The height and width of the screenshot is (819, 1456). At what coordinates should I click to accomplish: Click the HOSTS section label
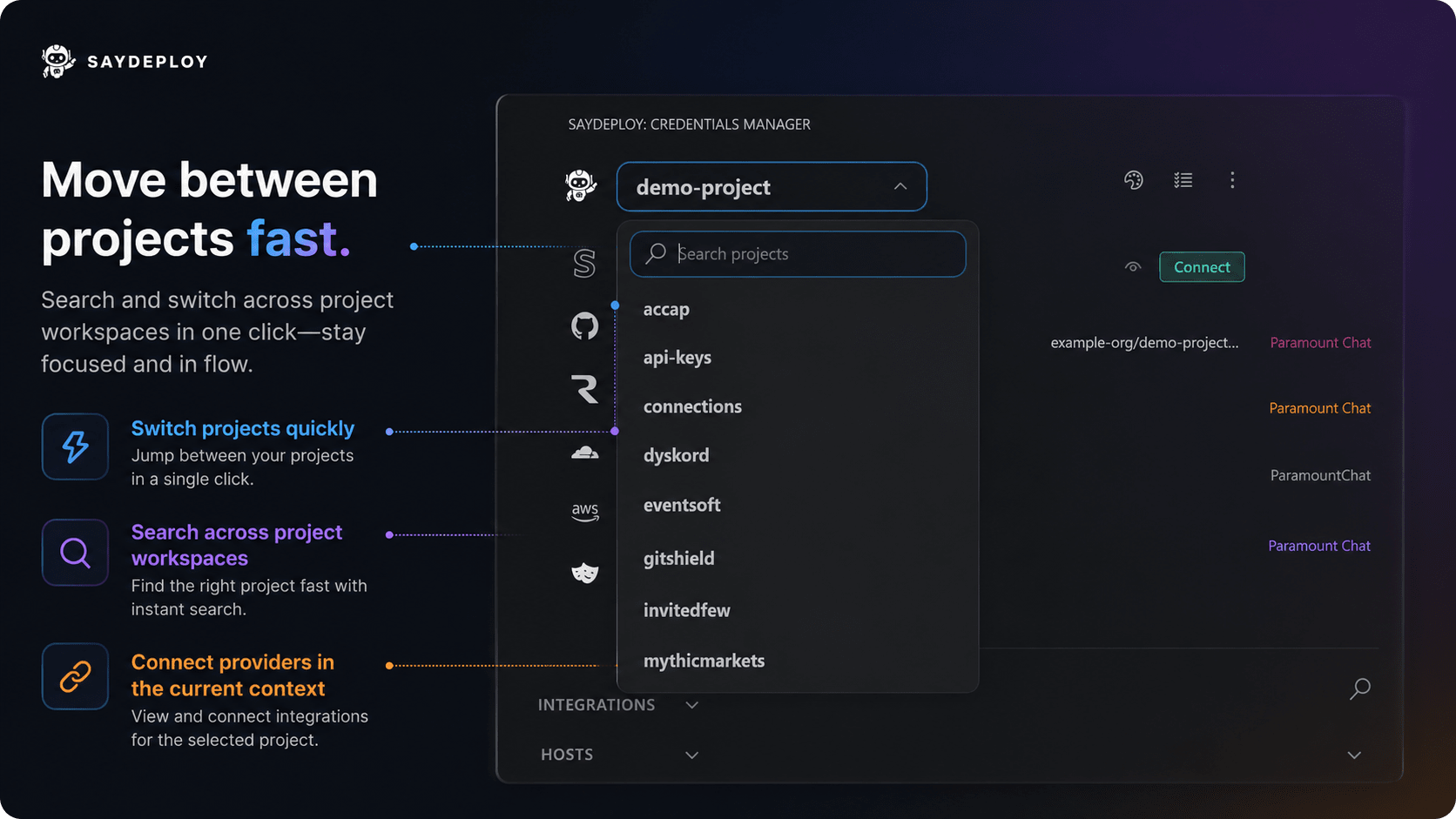pyautogui.click(x=567, y=755)
